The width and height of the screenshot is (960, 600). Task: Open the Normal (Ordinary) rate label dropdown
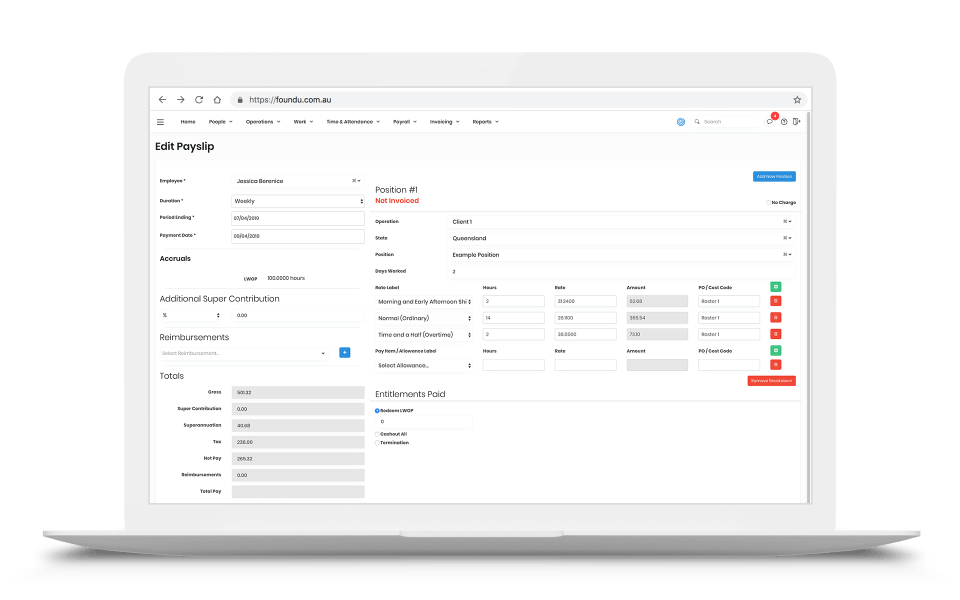(x=424, y=318)
